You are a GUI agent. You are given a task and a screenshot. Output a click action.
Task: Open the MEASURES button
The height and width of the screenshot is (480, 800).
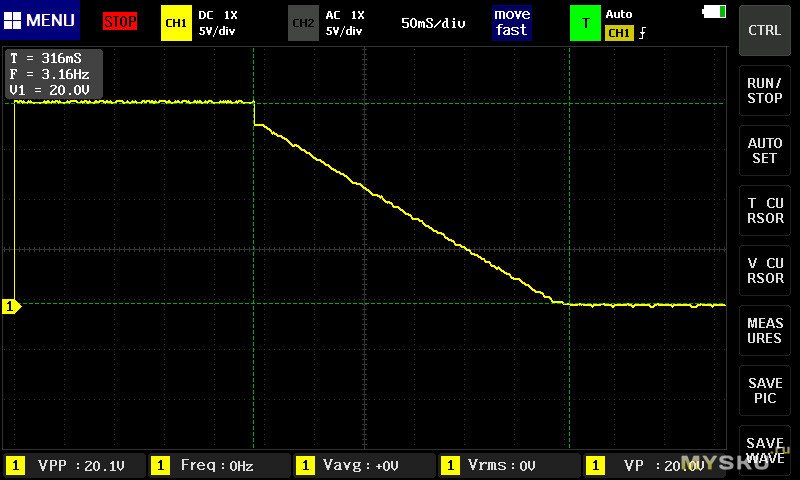tap(764, 331)
